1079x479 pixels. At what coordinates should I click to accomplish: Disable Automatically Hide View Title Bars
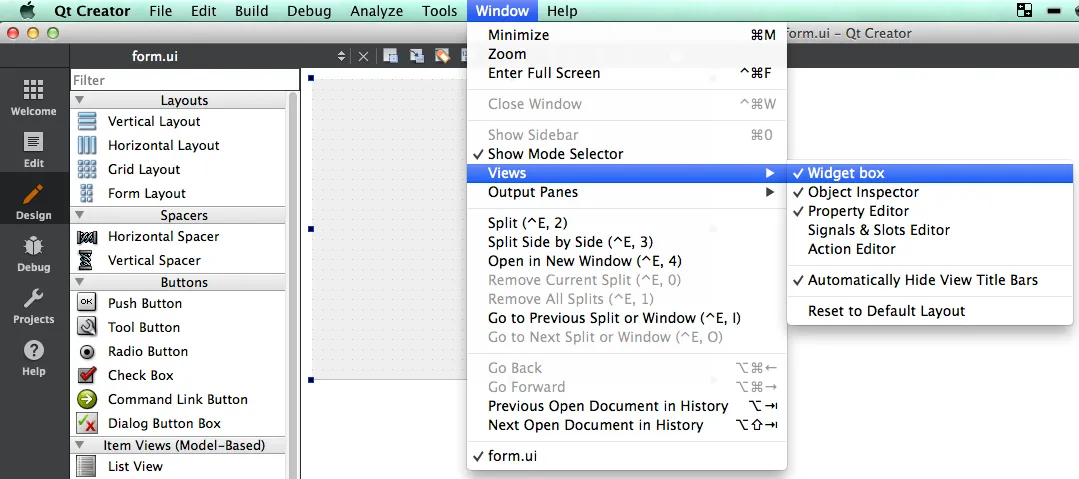tap(922, 280)
